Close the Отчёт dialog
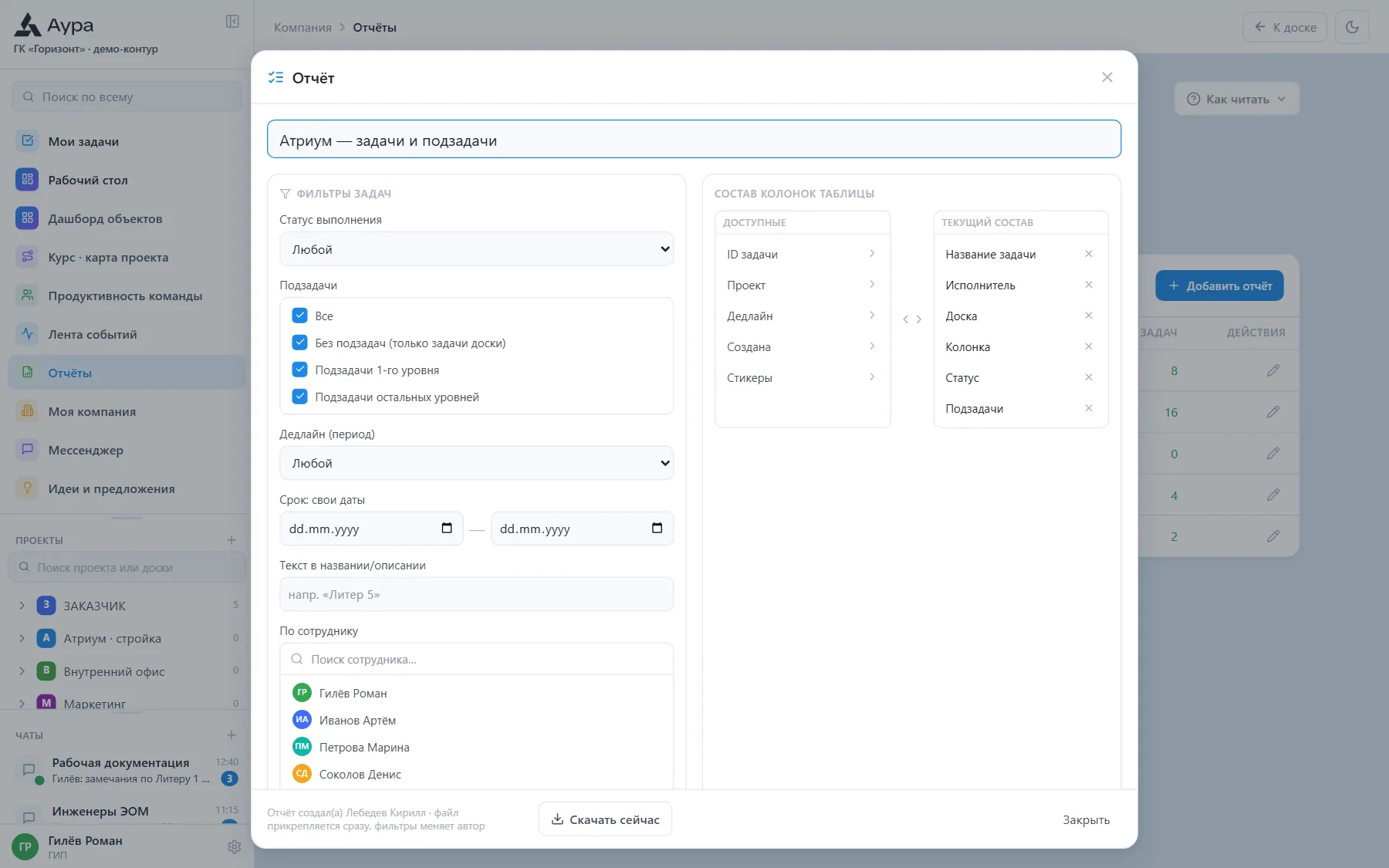Screen dimensions: 1389x868 coord(1107,77)
